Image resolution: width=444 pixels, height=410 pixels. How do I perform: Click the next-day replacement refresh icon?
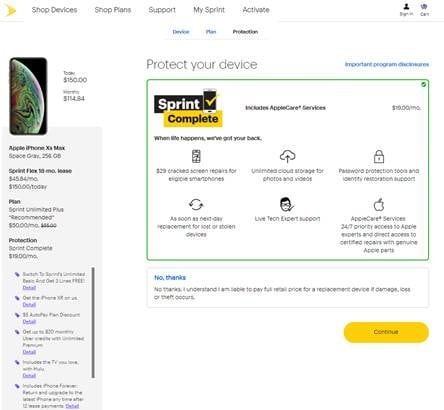pos(196,204)
